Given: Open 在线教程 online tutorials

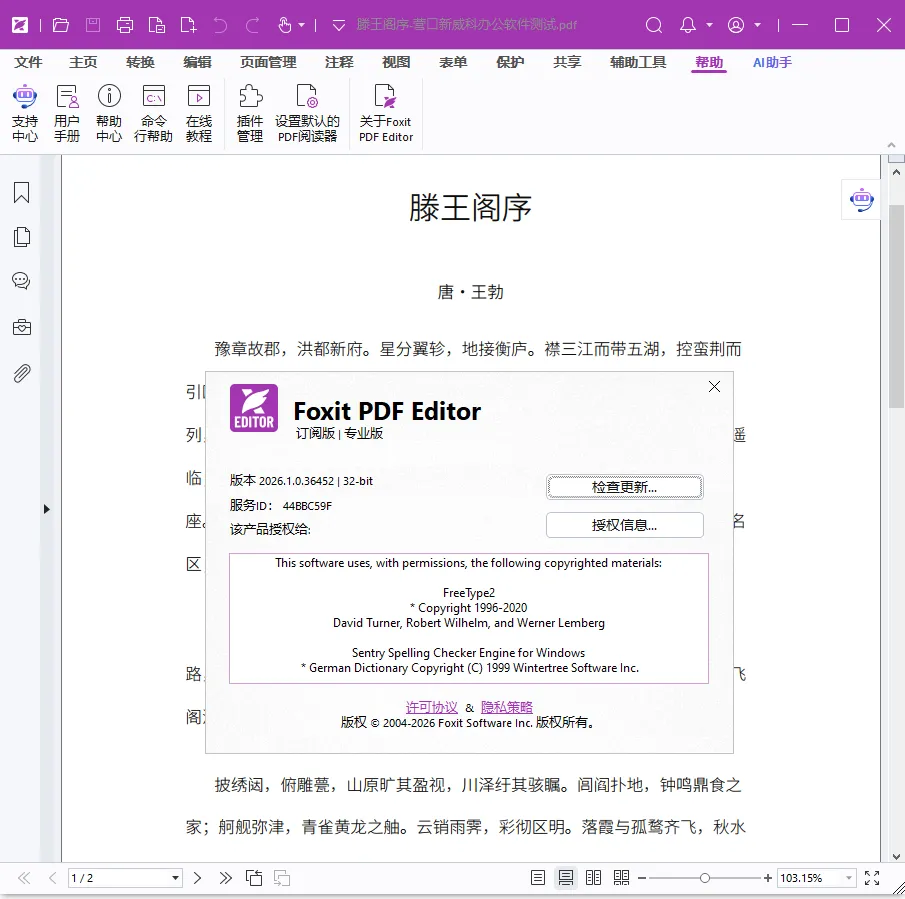Looking at the screenshot, I should 199,113.
